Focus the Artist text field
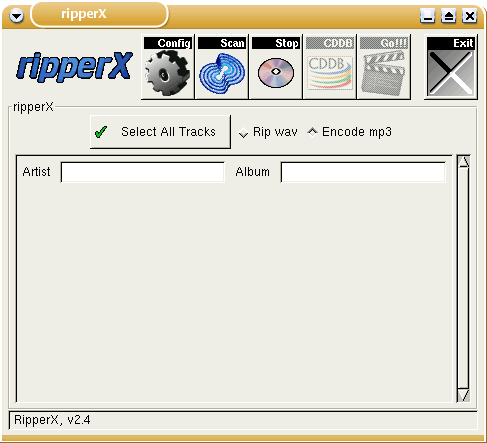The height and width of the screenshot is (443, 487). pyautogui.click(x=143, y=172)
